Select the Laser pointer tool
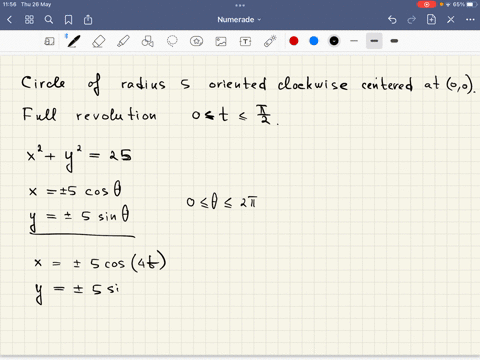 coord(270,41)
